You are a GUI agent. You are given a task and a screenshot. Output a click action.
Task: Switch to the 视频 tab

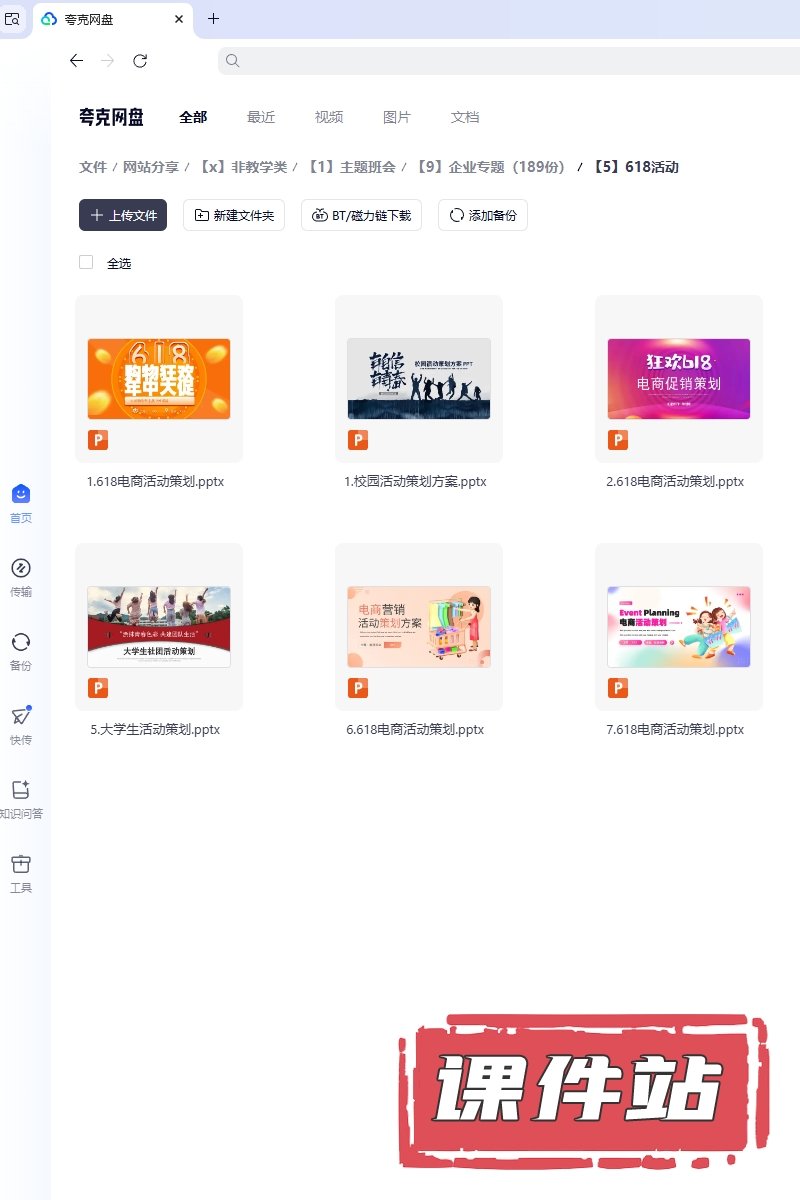pos(329,117)
